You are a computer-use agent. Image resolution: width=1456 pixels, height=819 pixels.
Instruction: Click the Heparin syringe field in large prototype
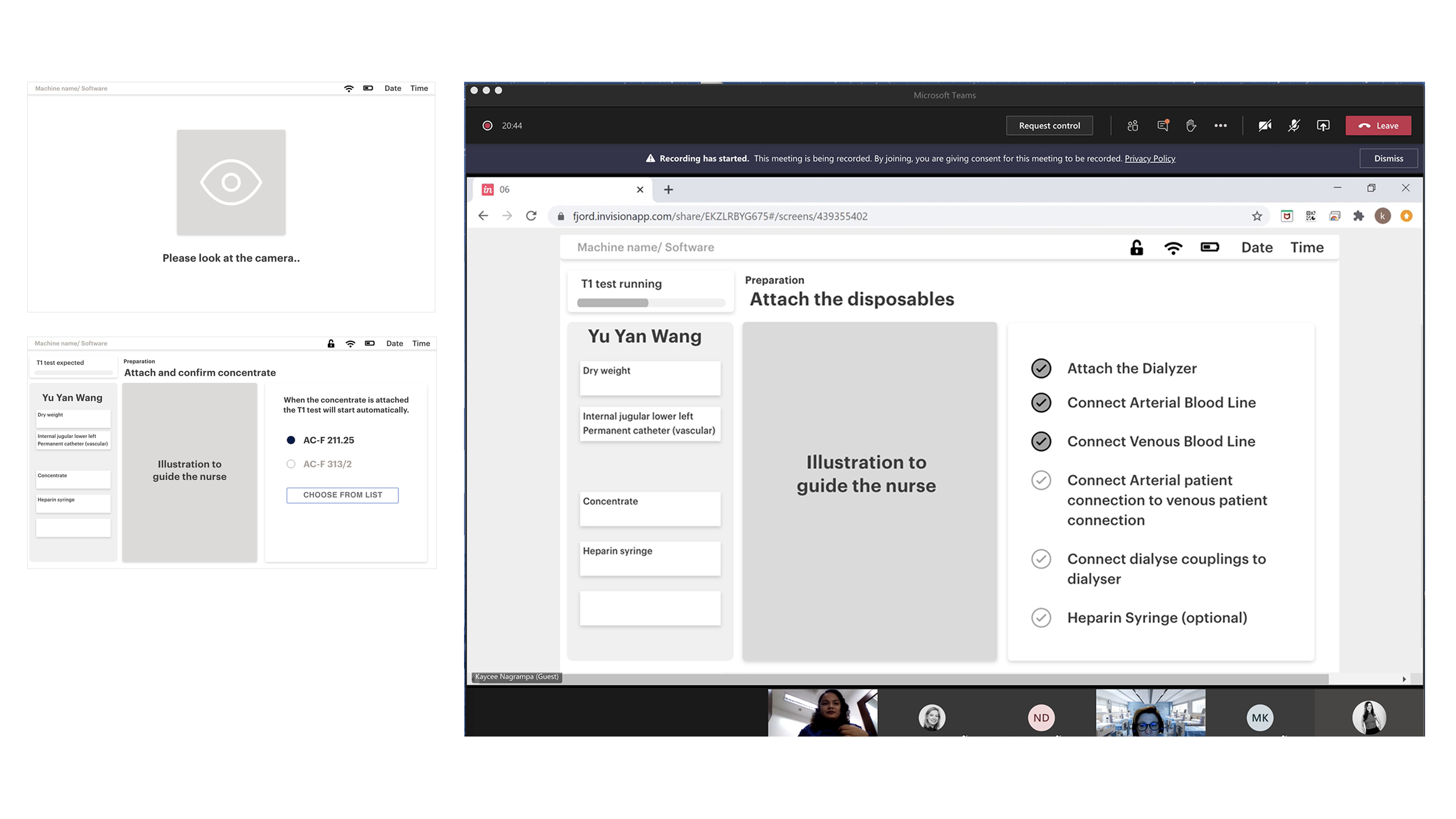point(650,559)
